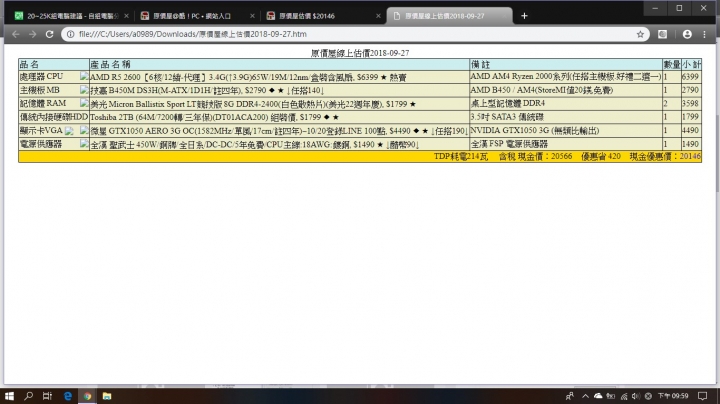Viewport: 720px width, 404px height.
Task: Click the 品名 column header
Action: pos(54,65)
